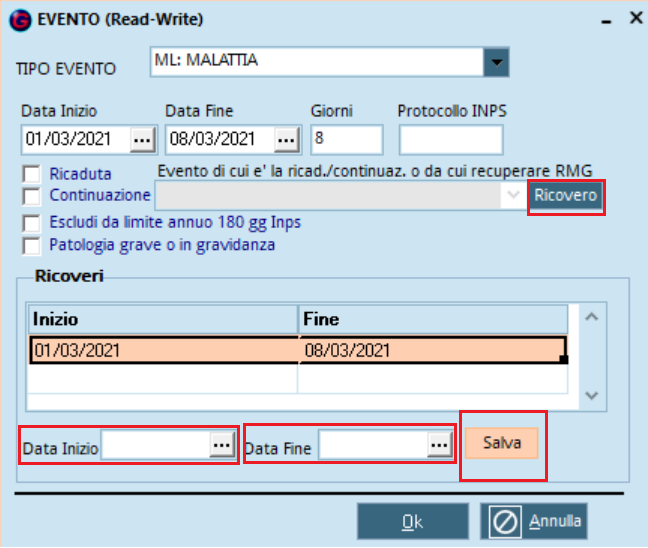Select Ricoveri row cell 01/03/2021
This screenshot has width=648, height=548.
[164, 350]
